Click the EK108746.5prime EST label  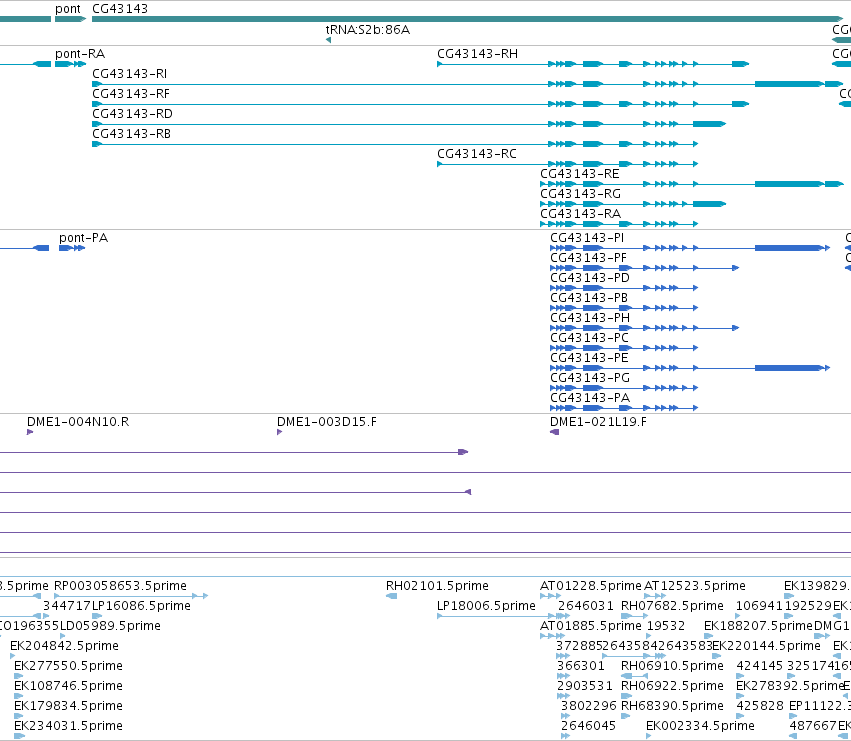click(x=68, y=686)
